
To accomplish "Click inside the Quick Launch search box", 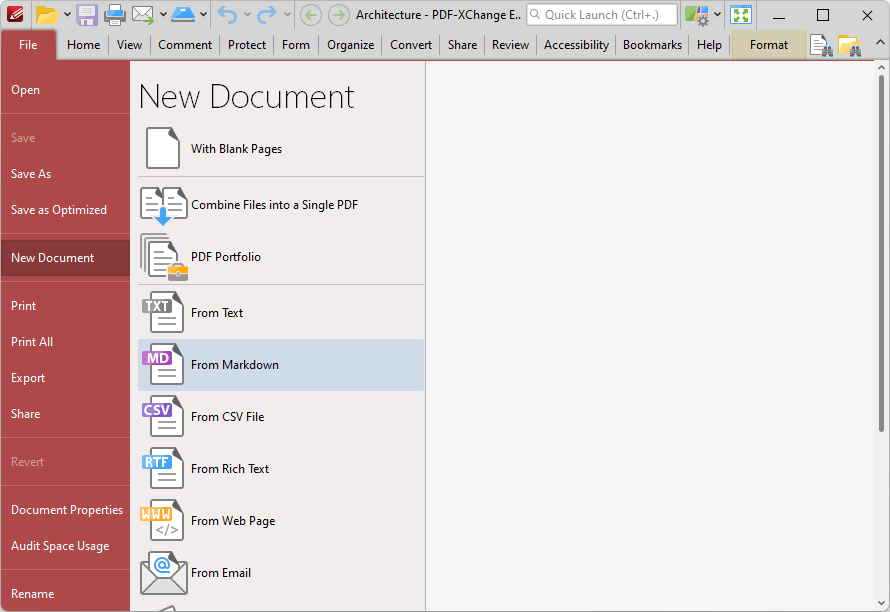I will [602, 15].
